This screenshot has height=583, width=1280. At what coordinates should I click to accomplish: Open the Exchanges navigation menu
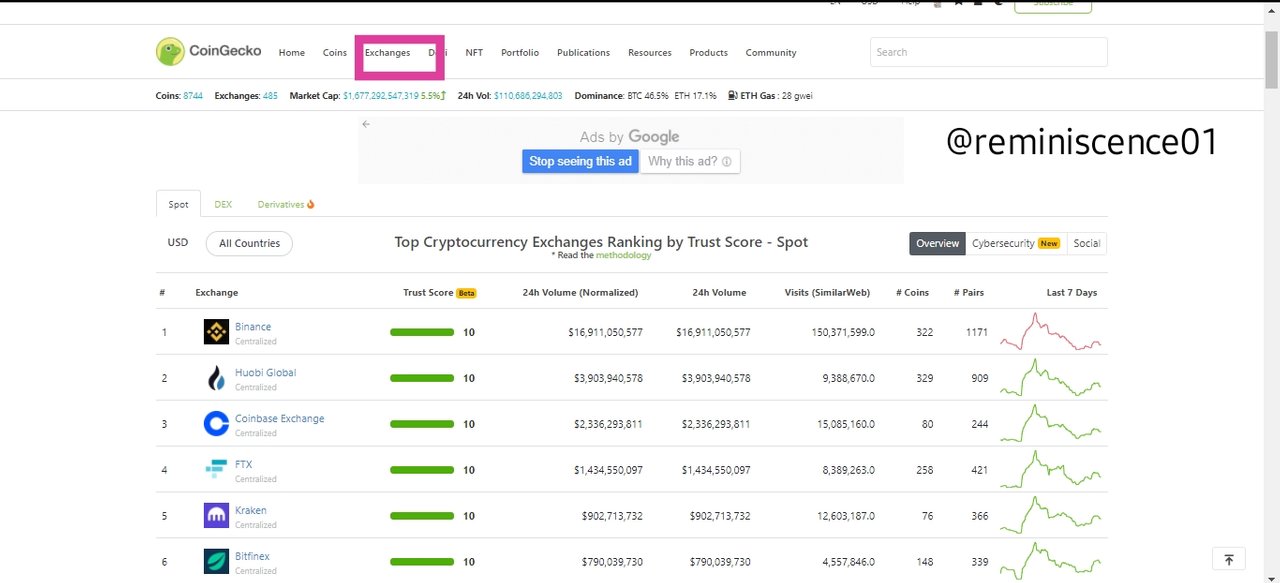point(387,53)
